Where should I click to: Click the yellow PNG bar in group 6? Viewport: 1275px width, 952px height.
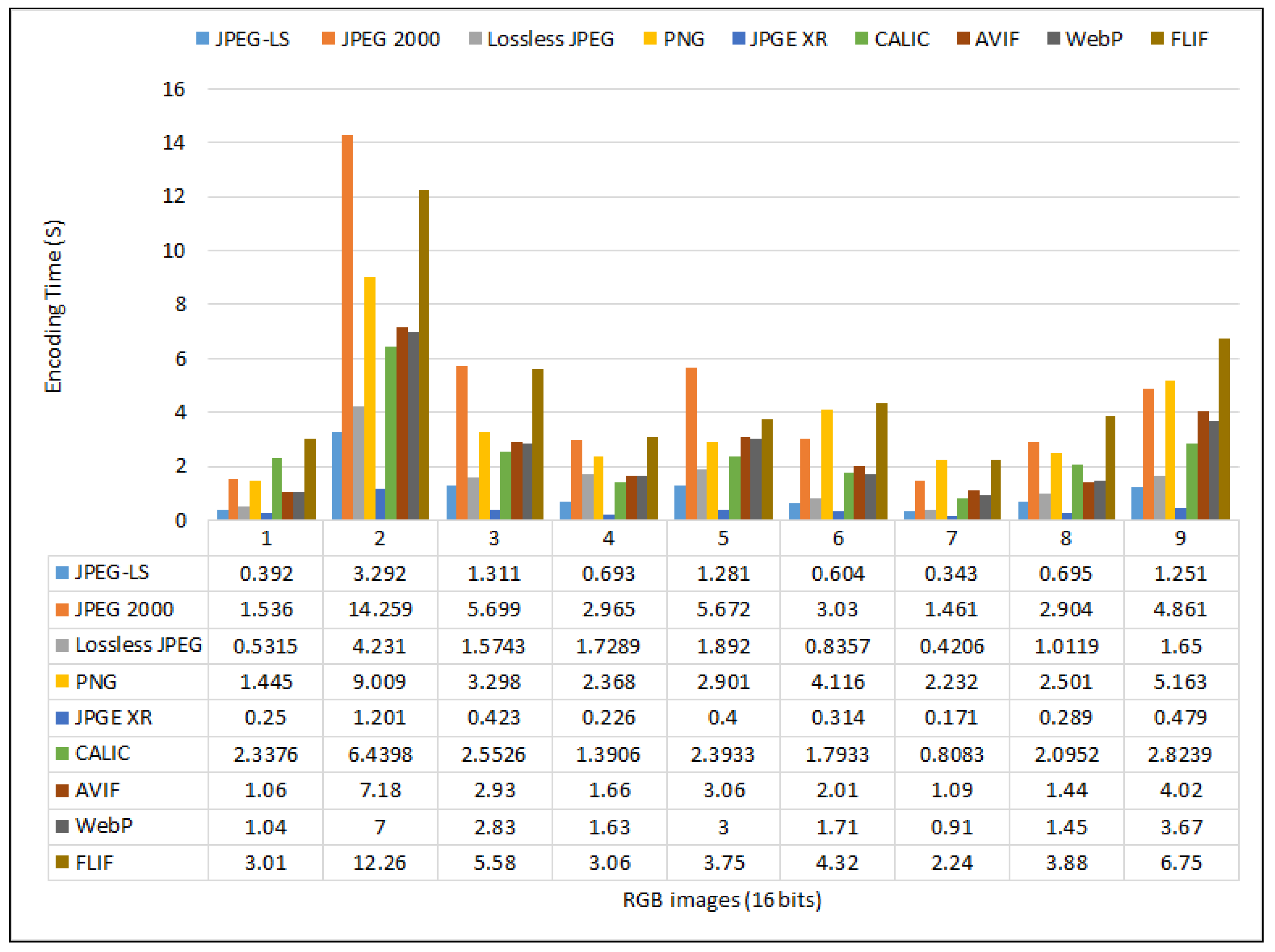point(827,464)
